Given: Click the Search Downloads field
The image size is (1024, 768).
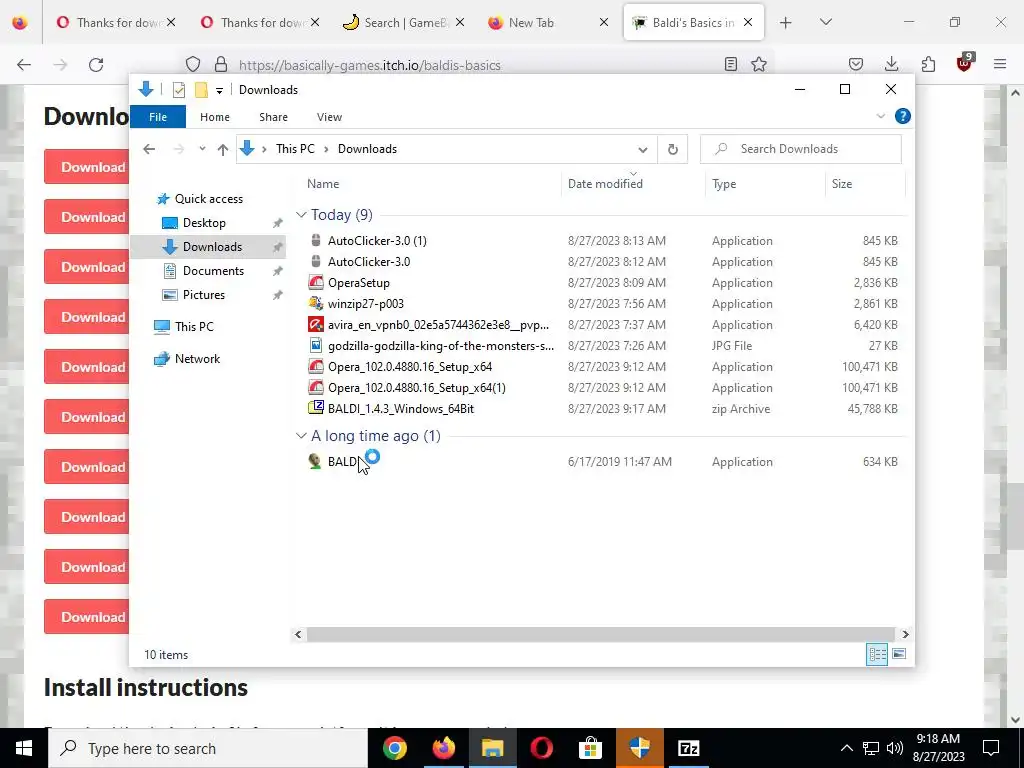Looking at the screenshot, I should pyautogui.click(x=801, y=149).
